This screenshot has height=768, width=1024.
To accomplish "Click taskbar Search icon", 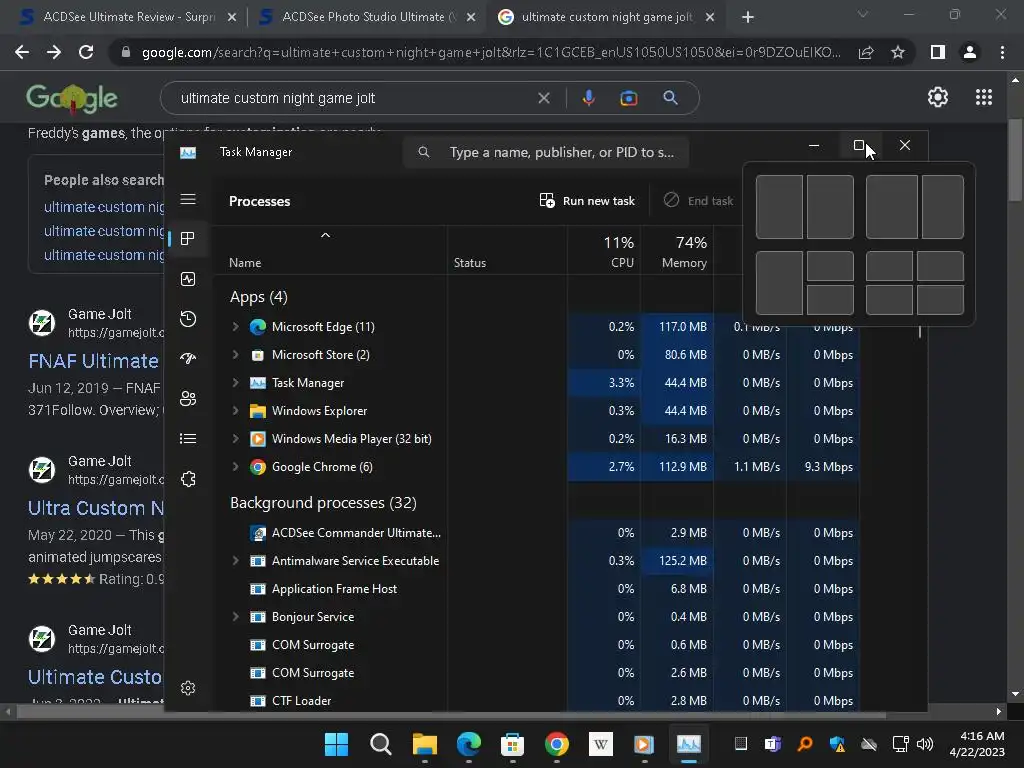I will point(381,744).
